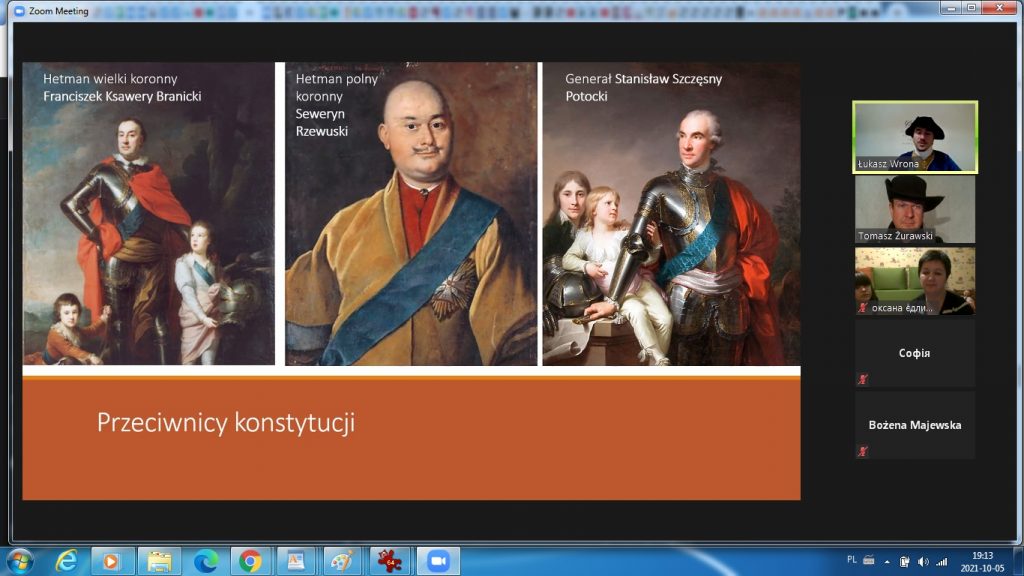Viewport: 1024px width, 576px height.
Task: Open Zoom from the taskbar
Action: pos(436,560)
